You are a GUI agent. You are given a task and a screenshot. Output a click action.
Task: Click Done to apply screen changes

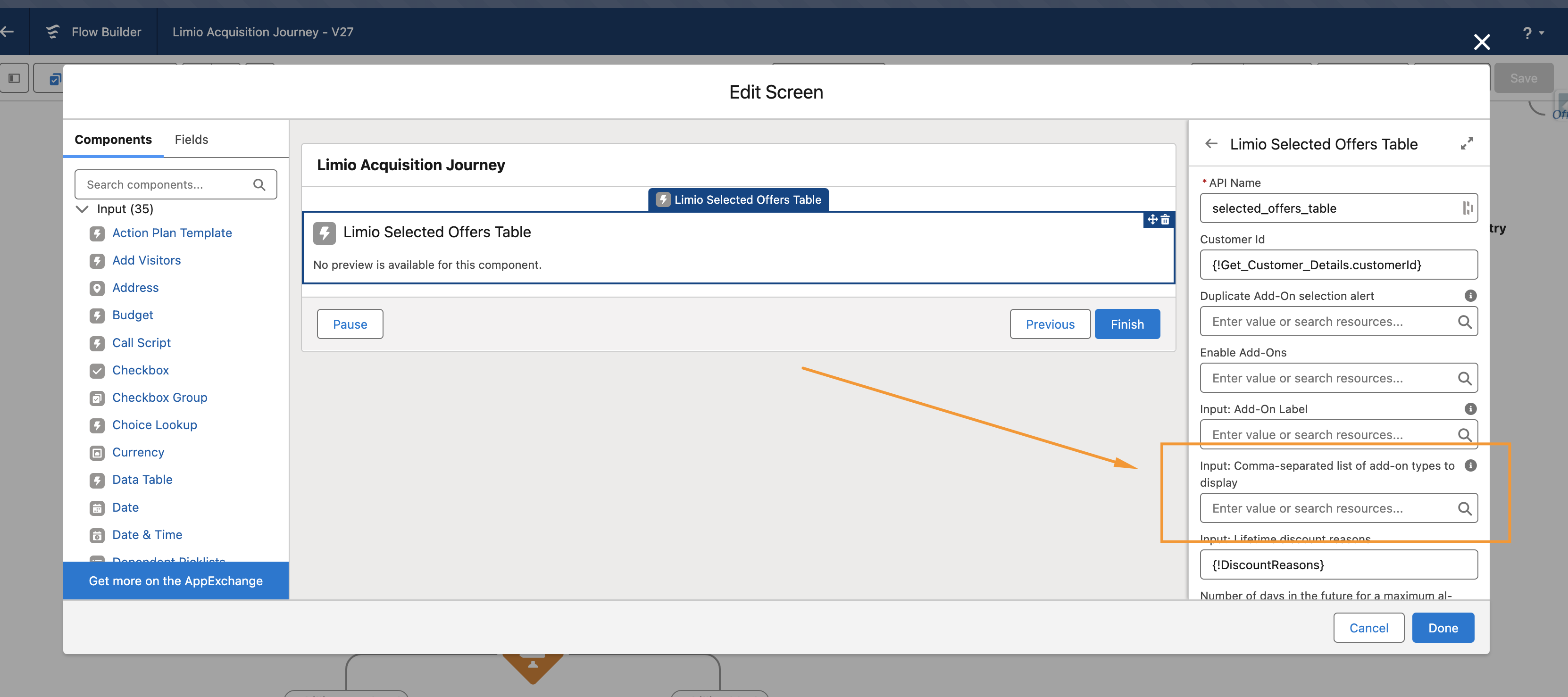(x=1443, y=628)
